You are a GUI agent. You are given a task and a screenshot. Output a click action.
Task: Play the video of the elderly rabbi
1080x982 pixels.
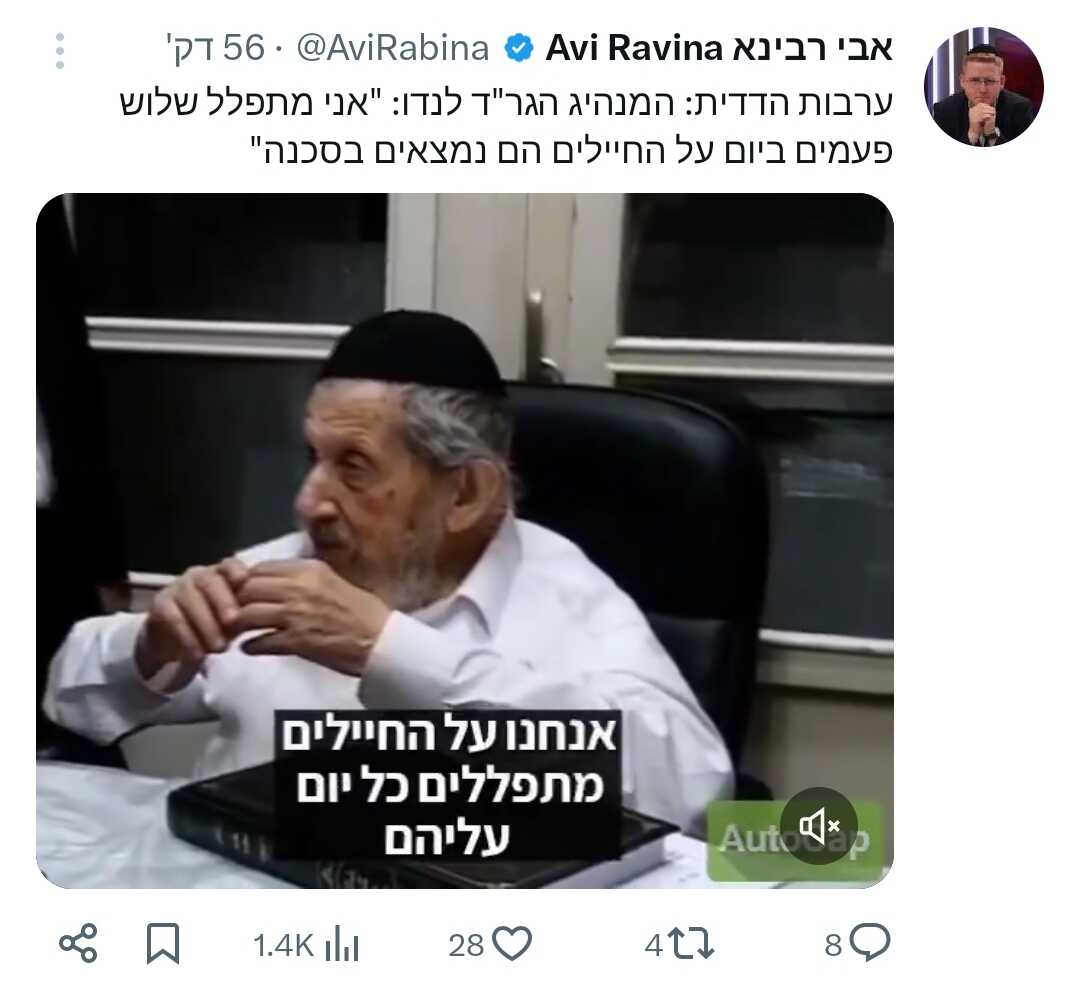[x=465, y=541]
